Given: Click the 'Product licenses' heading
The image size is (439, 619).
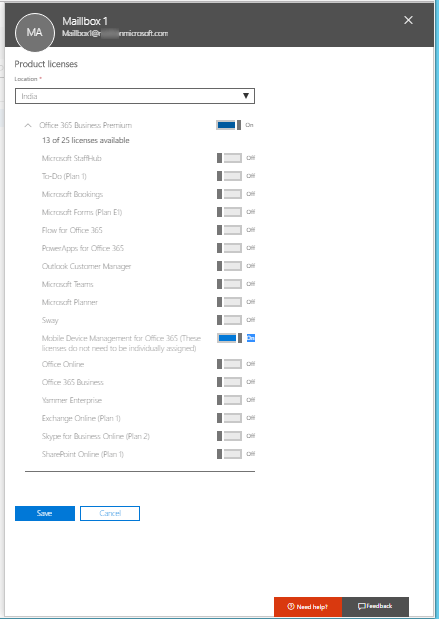Looking at the screenshot, I should pyautogui.click(x=46, y=64).
